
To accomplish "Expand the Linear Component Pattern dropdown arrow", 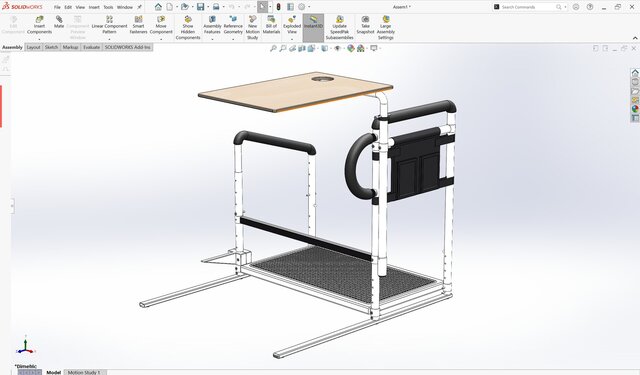I will coord(109,39).
